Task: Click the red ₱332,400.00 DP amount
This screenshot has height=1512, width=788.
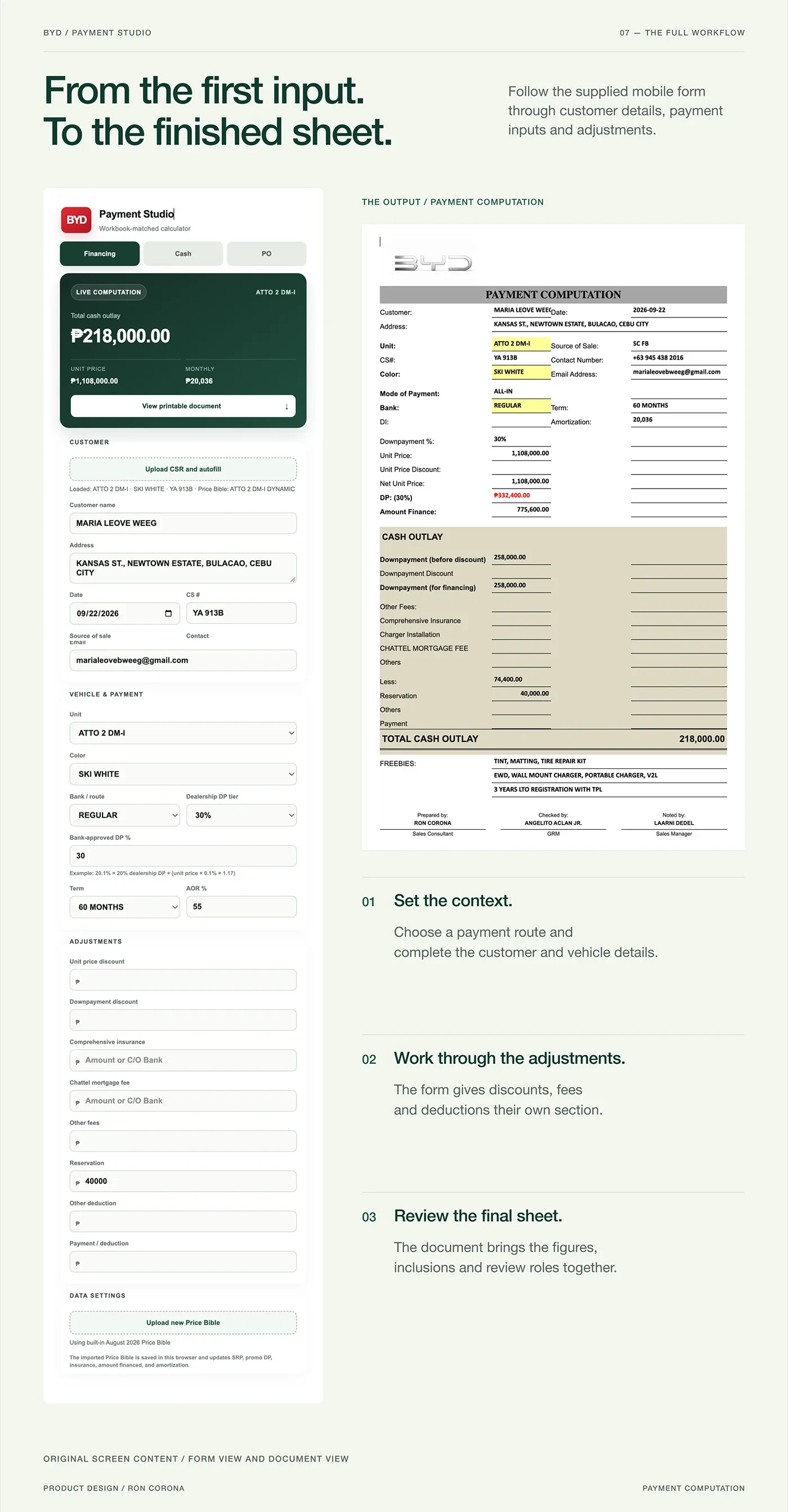Action: (x=512, y=495)
